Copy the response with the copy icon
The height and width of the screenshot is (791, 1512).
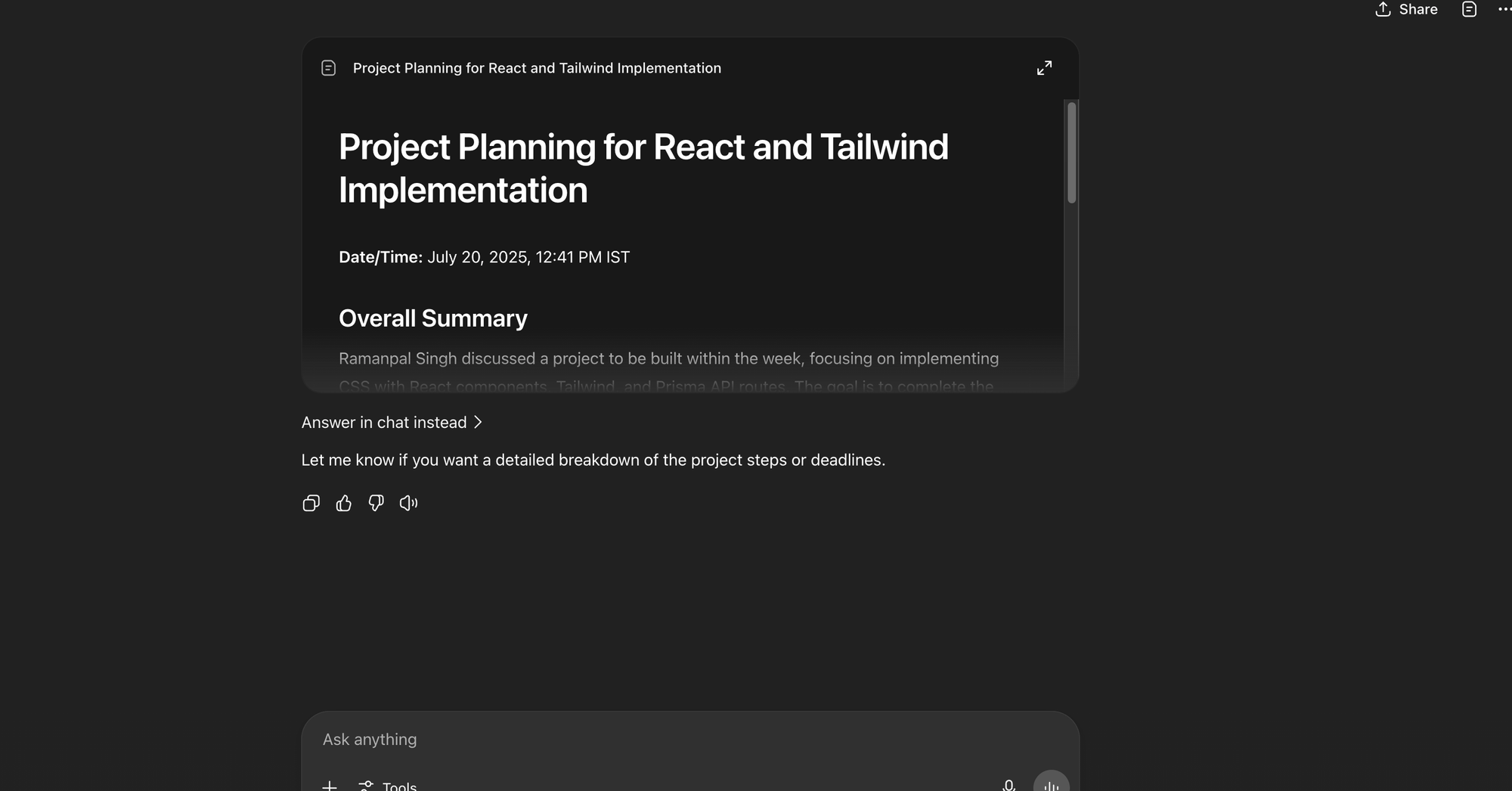click(x=311, y=504)
